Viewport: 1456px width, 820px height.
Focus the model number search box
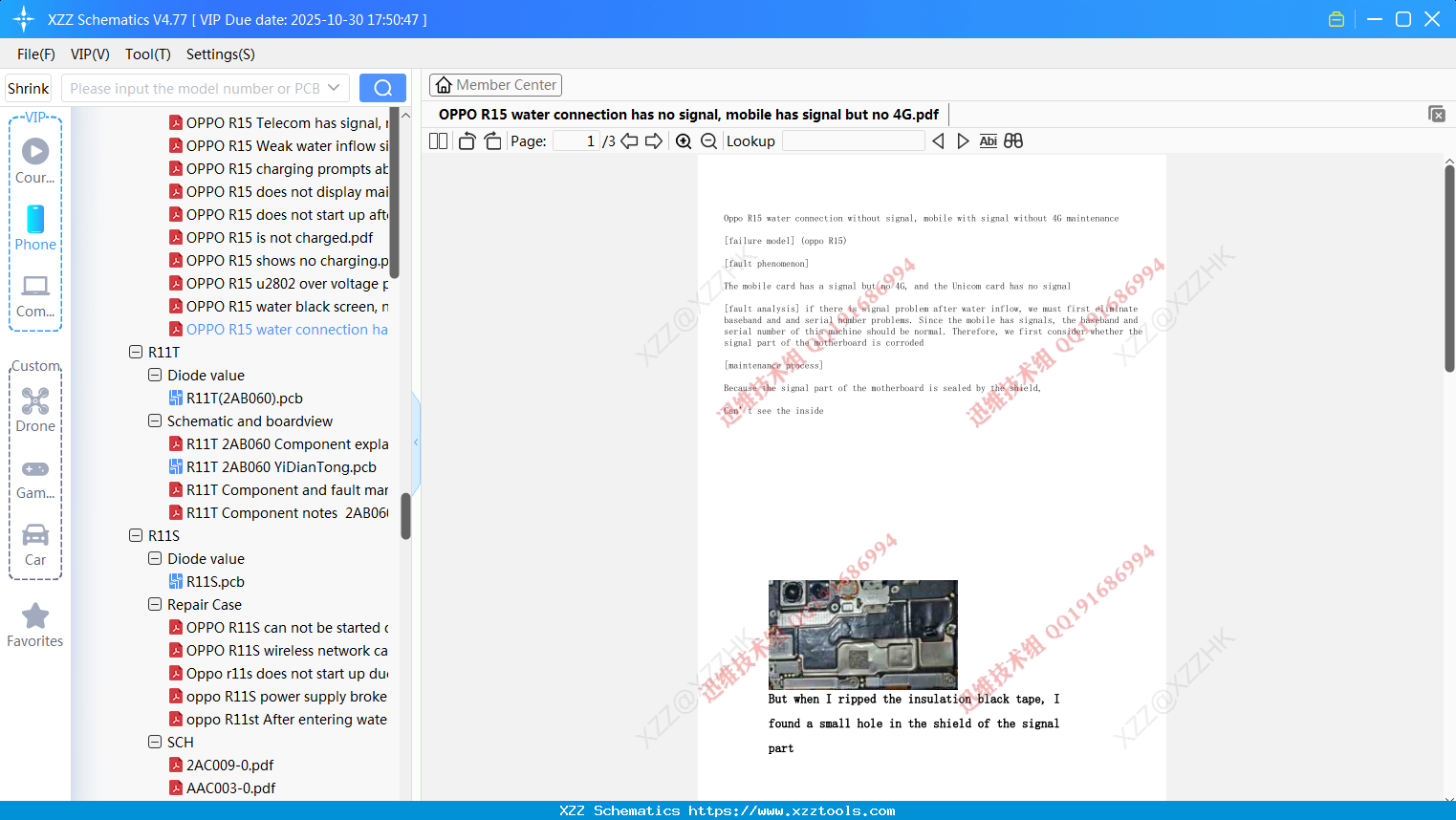pos(195,88)
